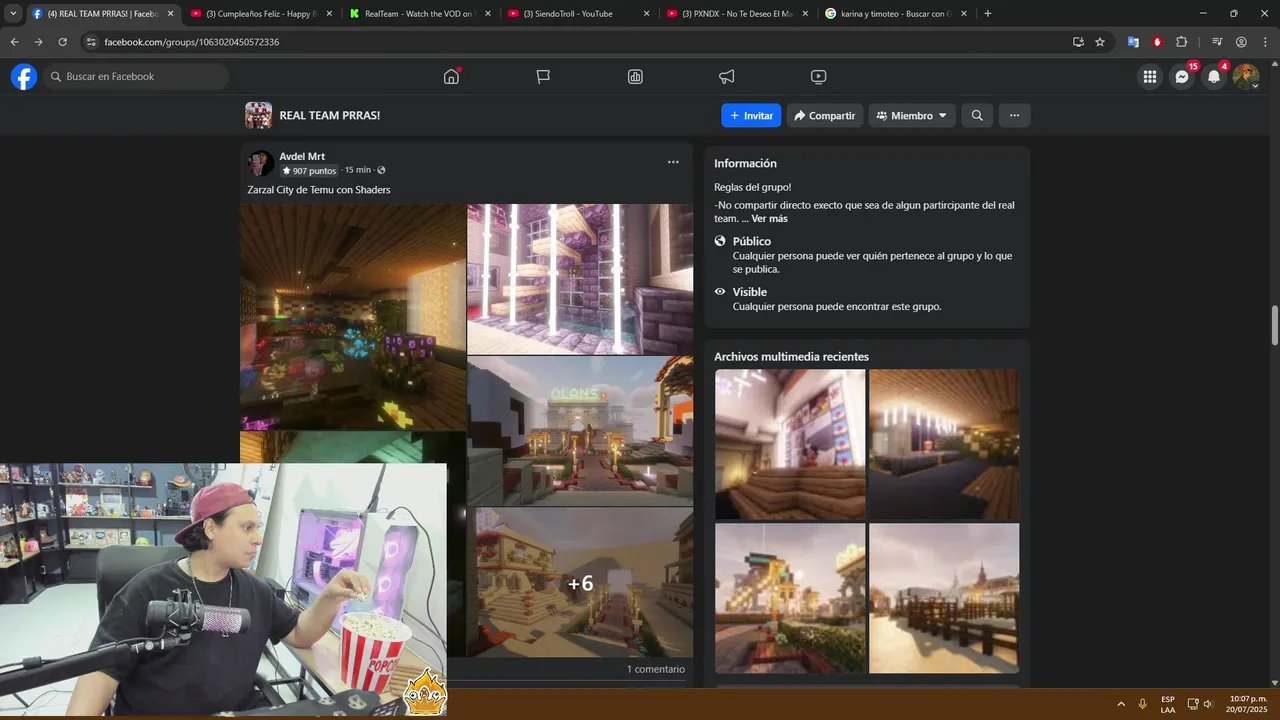1280x720 pixels.
Task: Open the account profile picture menu
Action: coord(1246,76)
